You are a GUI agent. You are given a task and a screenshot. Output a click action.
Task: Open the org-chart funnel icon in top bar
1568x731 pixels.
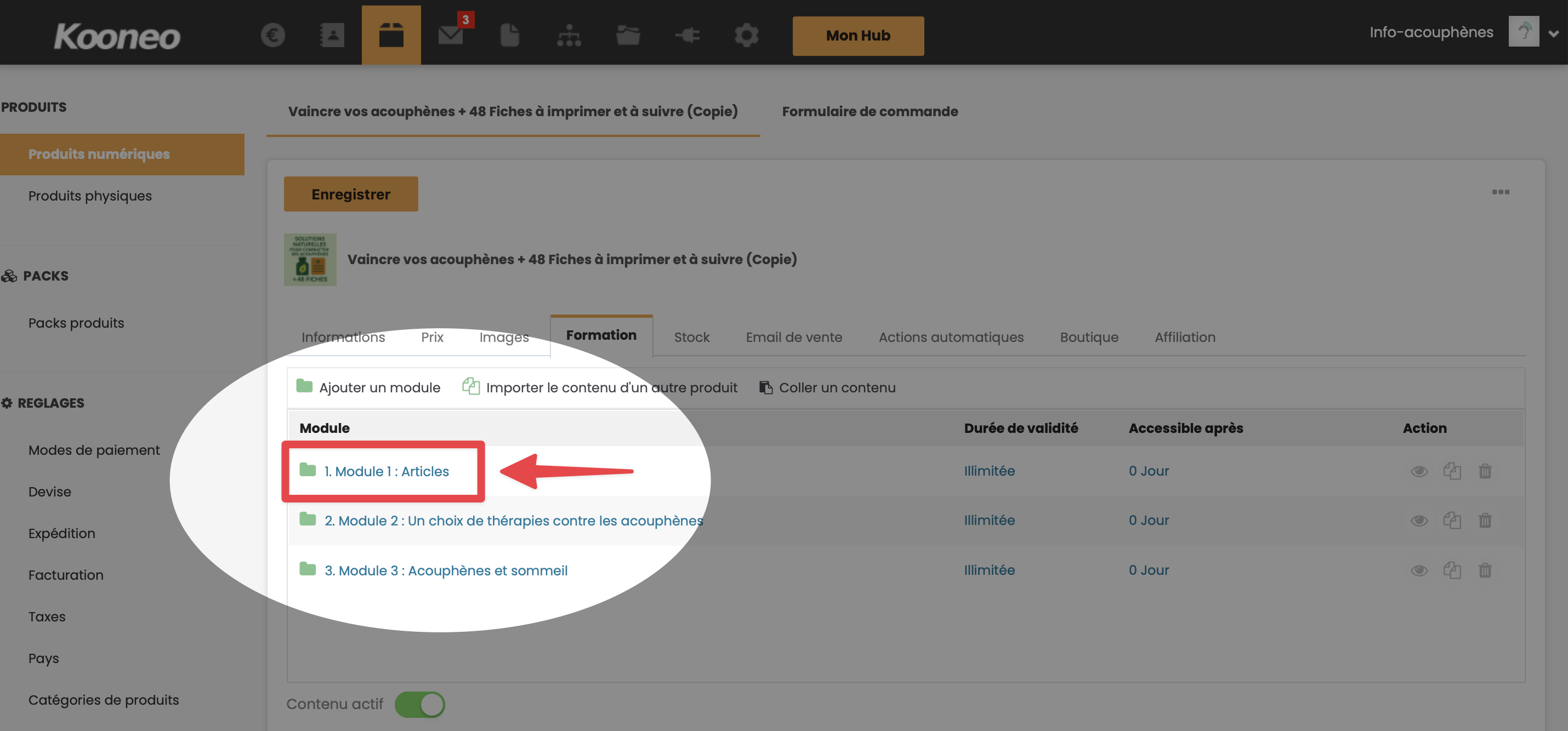click(569, 35)
